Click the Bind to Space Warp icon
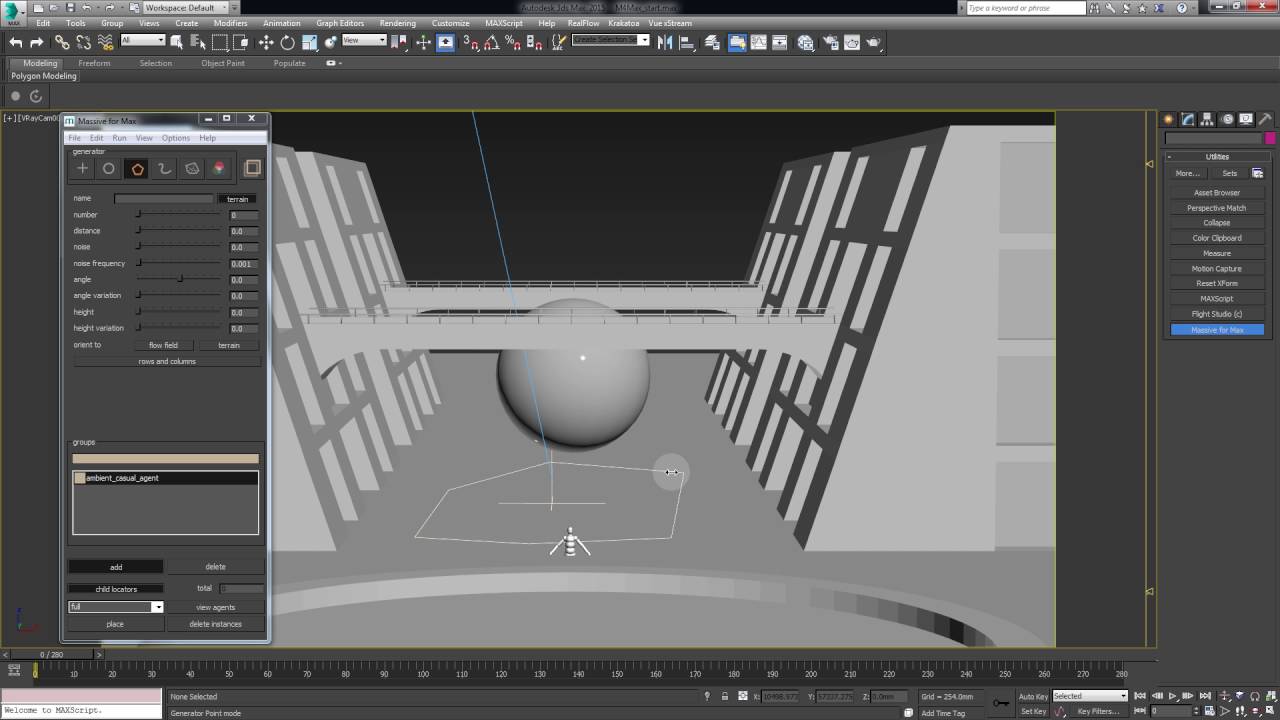This screenshot has width=1280, height=720. click(x=105, y=42)
